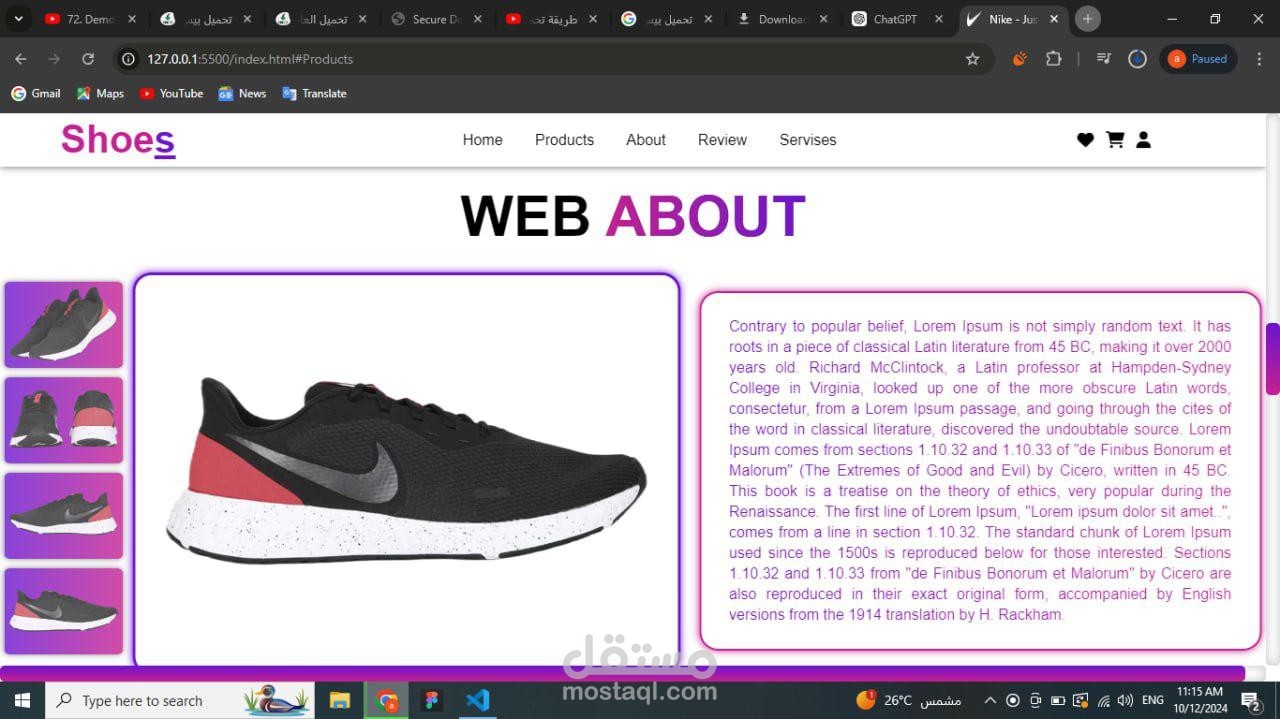The image size is (1280, 719).
Task: Open the notification center icon
Action: (1250, 700)
